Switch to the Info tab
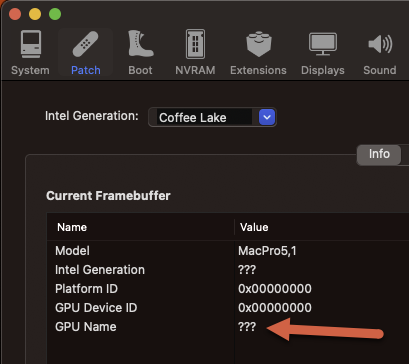The width and height of the screenshot is (409, 364). 379,154
